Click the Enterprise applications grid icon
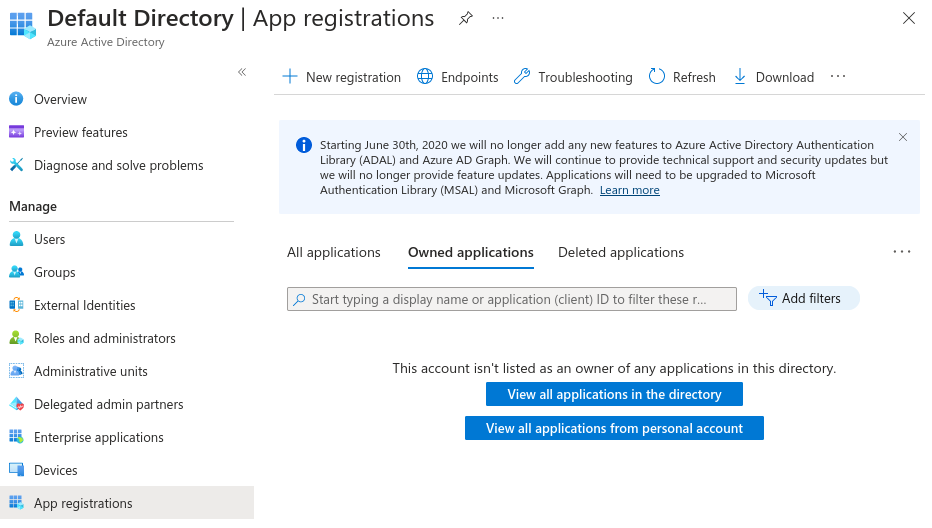This screenshot has height=528, width=932. pyautogui.click(x=17, y=437)
